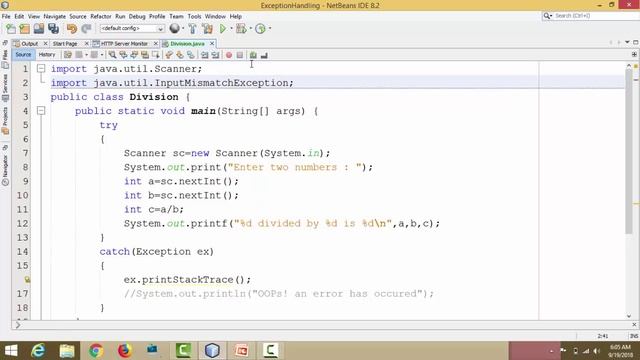Screen dimensions: 640x360
Task: Toggle Highlight Search in editor toolbar
Action: pyautogui.click(x=144, y=55)
